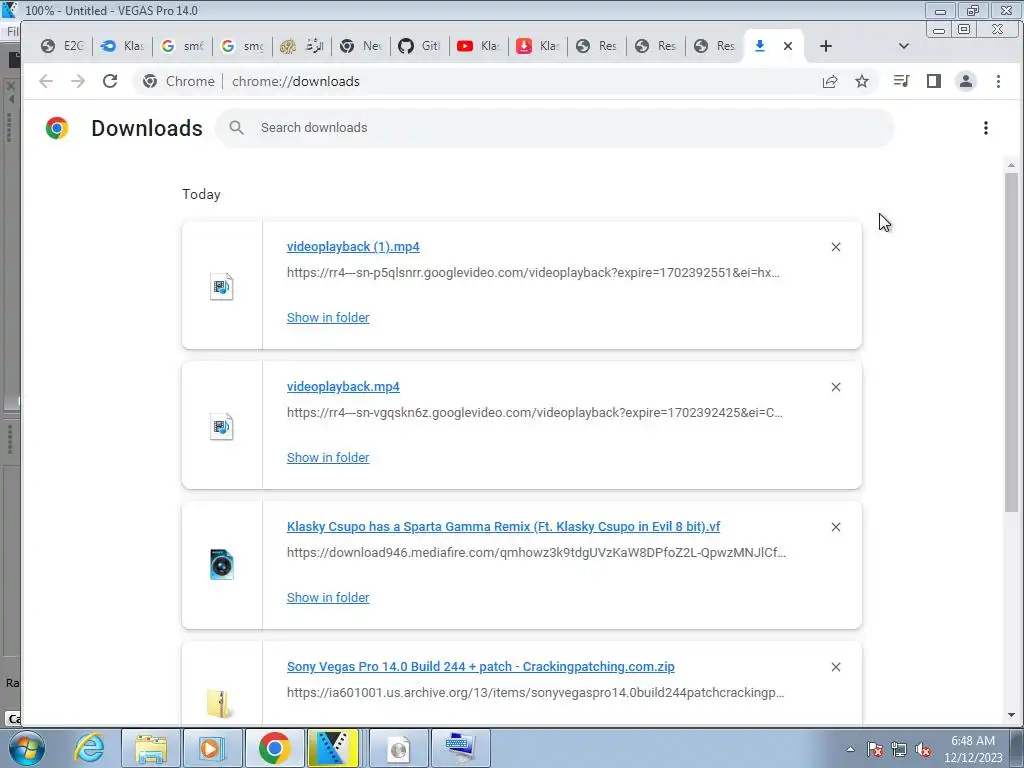
Task: Click the archive.org URL under Sony Vegas
Action: tap(536, 693)
